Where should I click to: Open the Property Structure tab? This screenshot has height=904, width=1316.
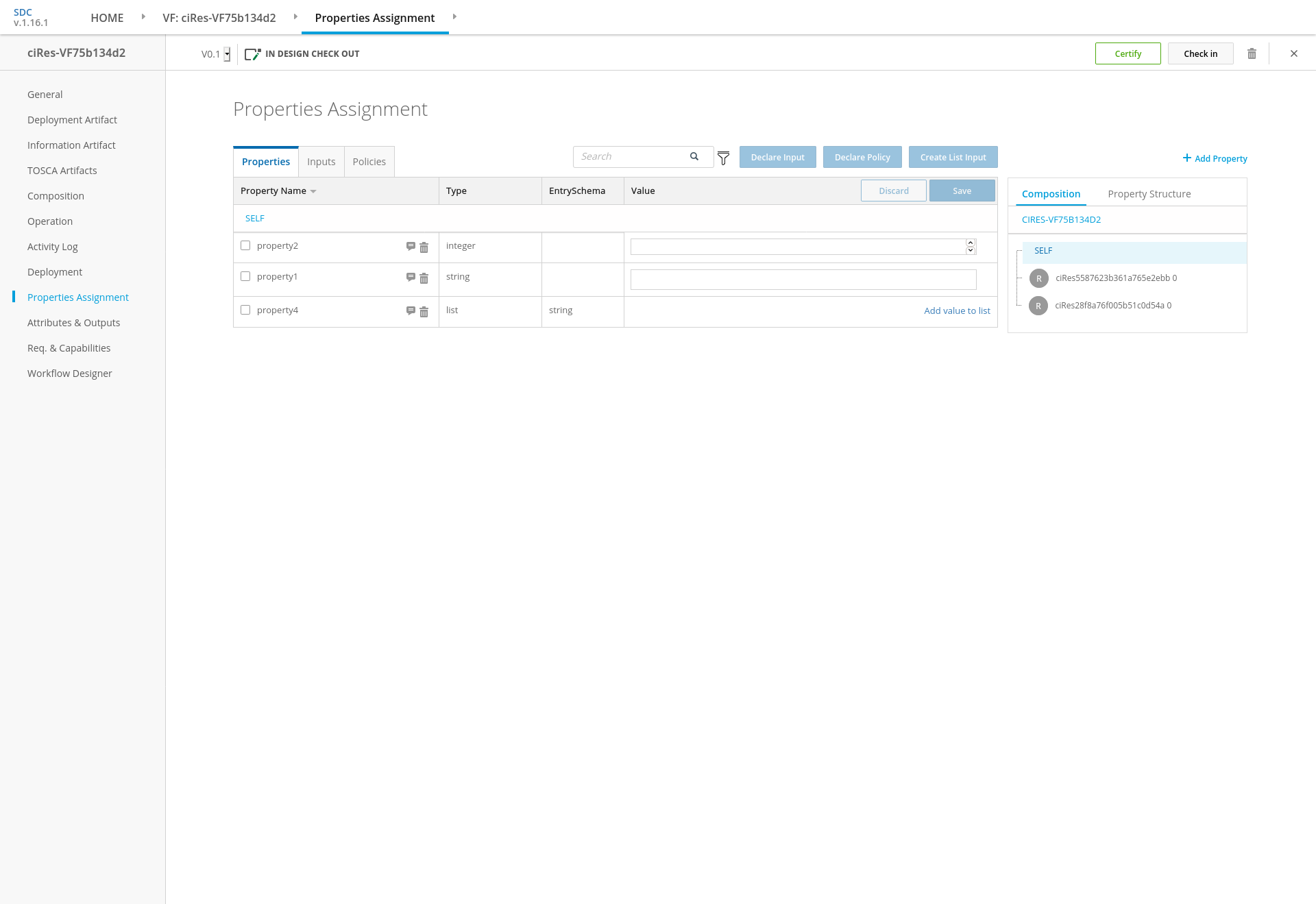click(x=1149, y=194)
